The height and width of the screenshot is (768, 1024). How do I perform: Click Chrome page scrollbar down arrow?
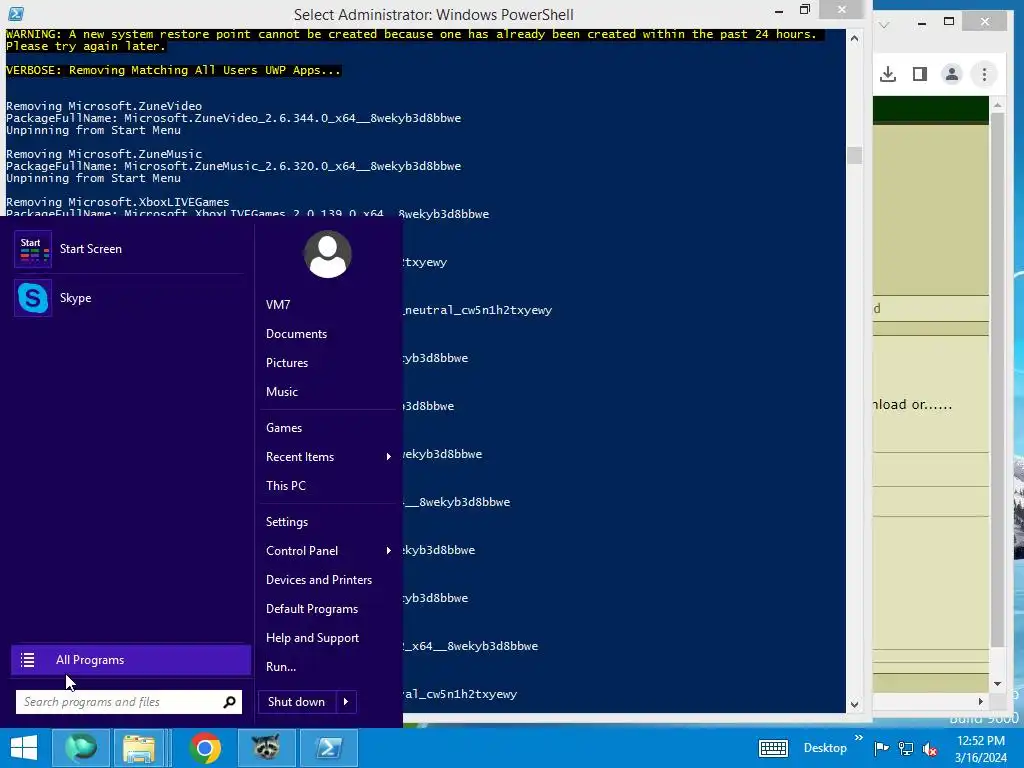point(997,684)
